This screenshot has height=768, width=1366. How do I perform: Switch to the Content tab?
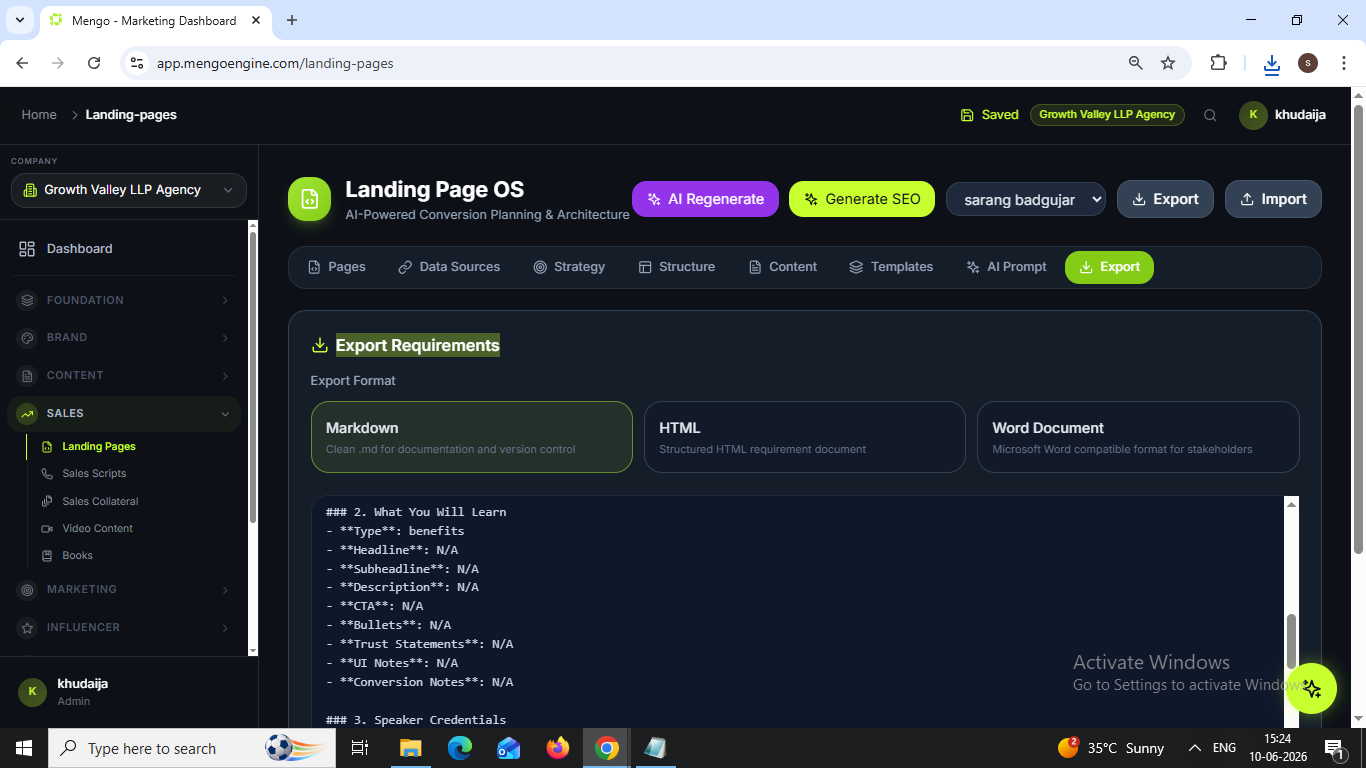pyautogui.click(x=783, y=267)
